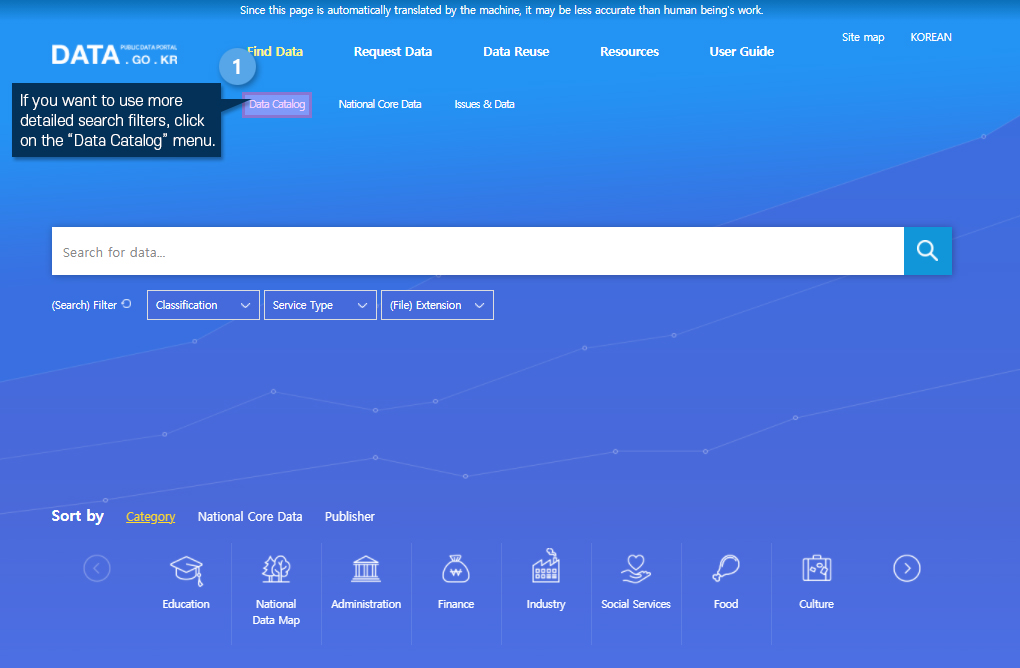The height and width of the screenshot is (668, 1020).
Task: Select the Social Services heart icon
Action: [x=636, y=570]
